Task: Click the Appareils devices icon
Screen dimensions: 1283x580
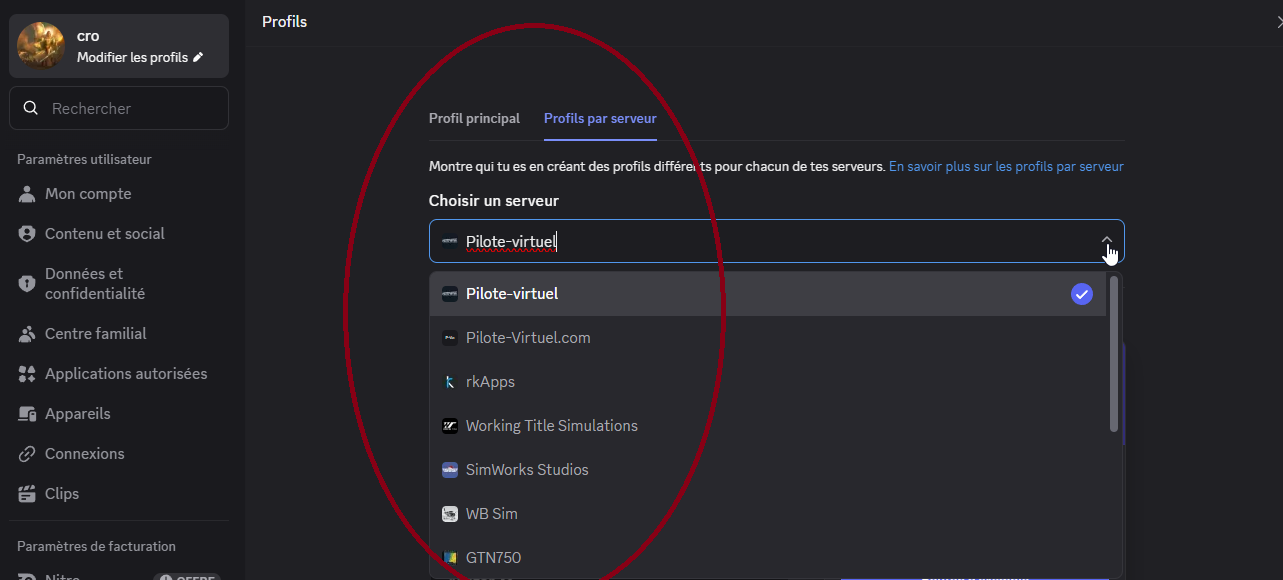Action: click(27, 414)
